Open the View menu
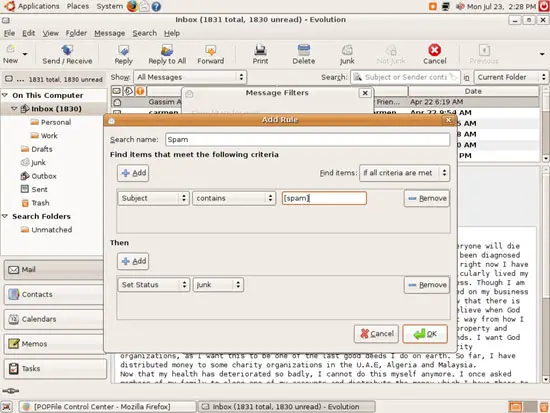This screenshot has height=413, width=550. [51, 33]
